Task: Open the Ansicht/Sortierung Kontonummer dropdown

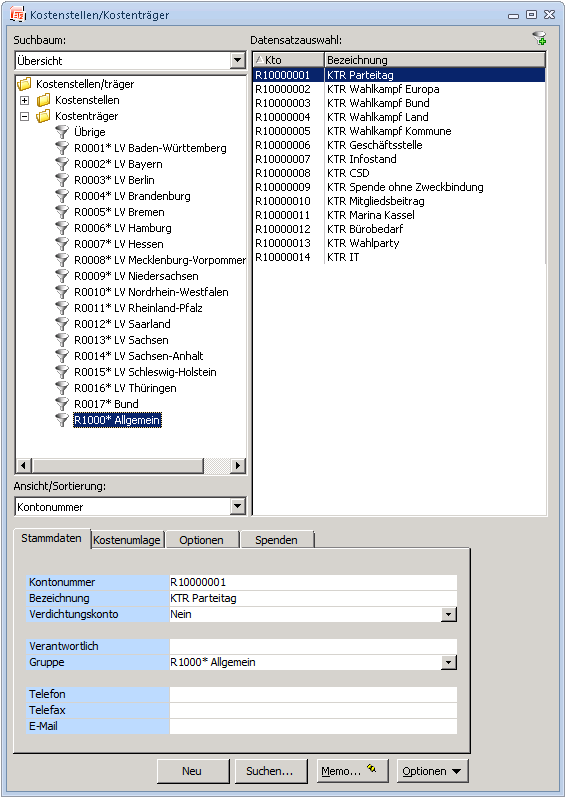Action: 237,506
